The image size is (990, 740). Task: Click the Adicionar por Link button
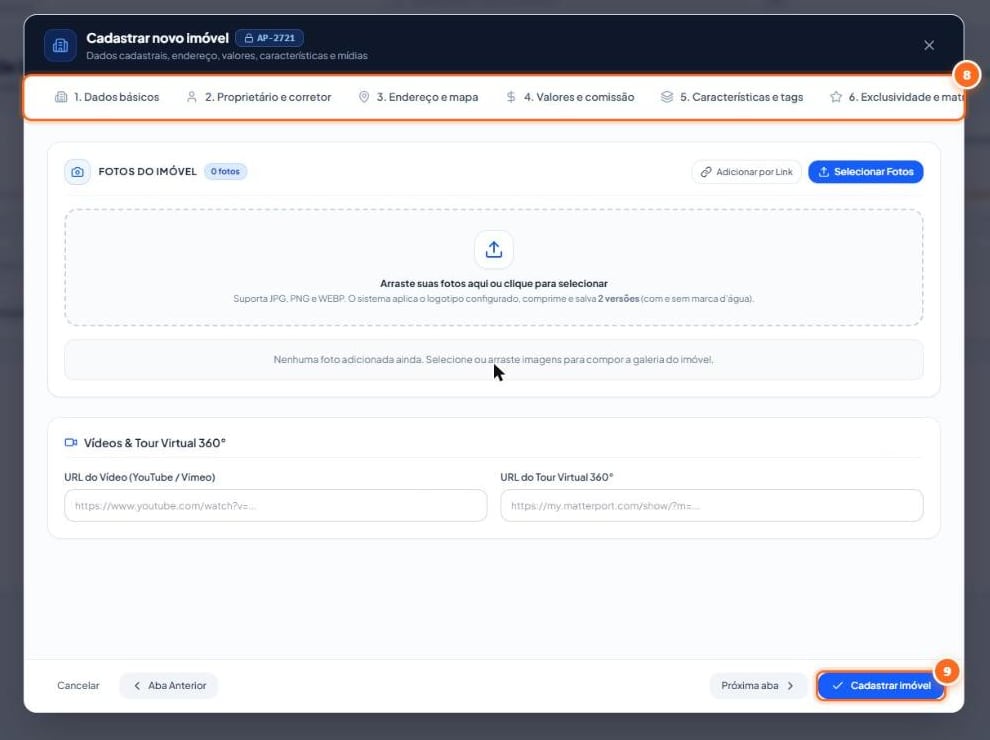pos(746,172)
